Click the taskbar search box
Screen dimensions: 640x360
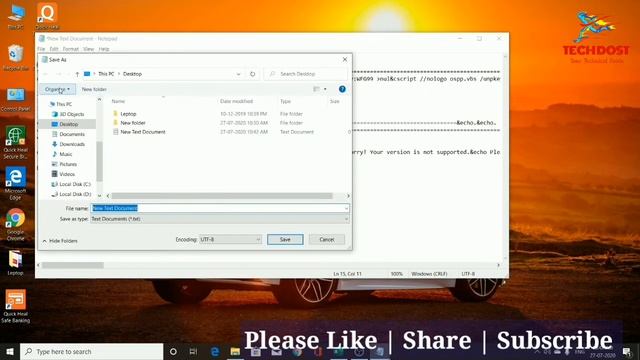(91, 351)
